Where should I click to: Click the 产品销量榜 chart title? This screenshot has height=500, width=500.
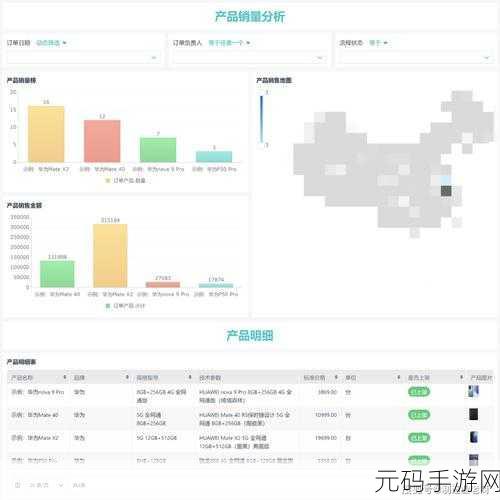[21, 80]
